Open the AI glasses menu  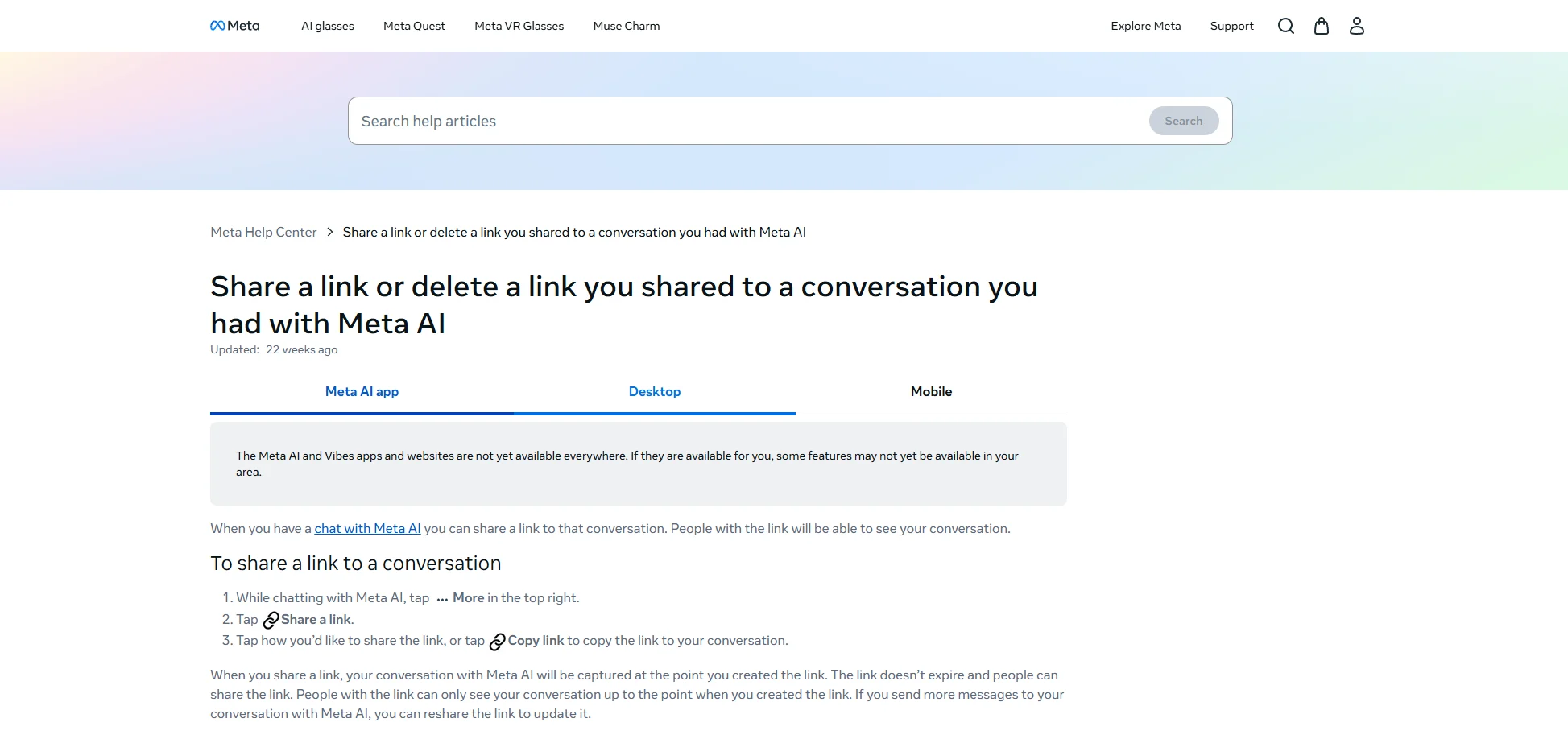pos(328,26)
